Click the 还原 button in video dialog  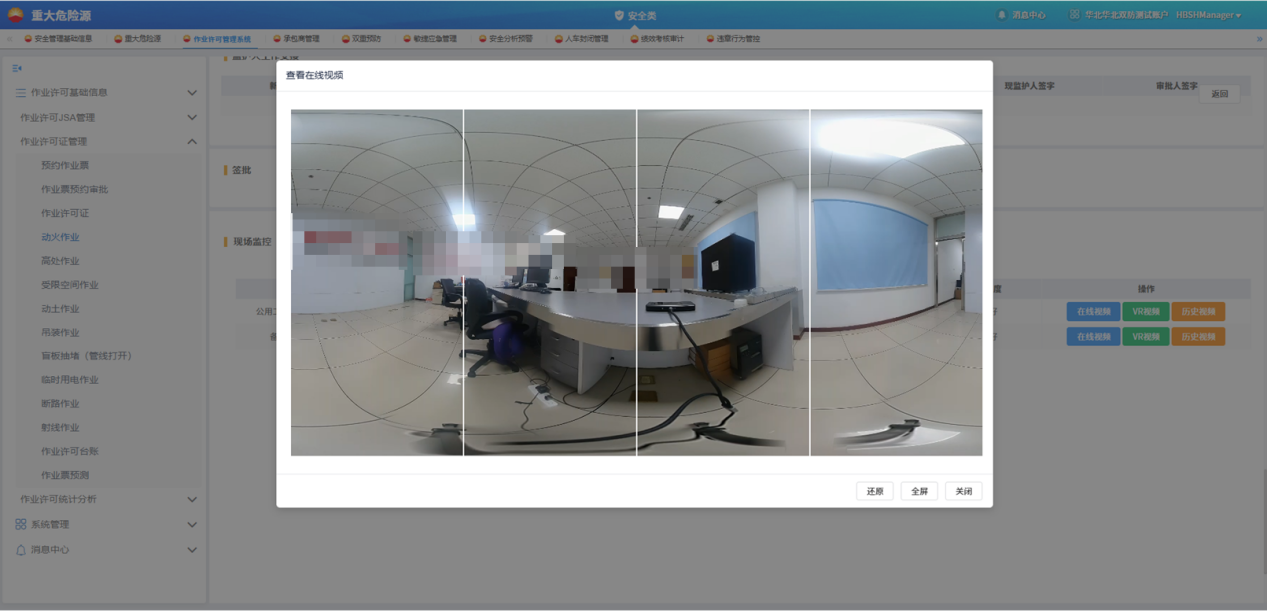pos(875,491)
